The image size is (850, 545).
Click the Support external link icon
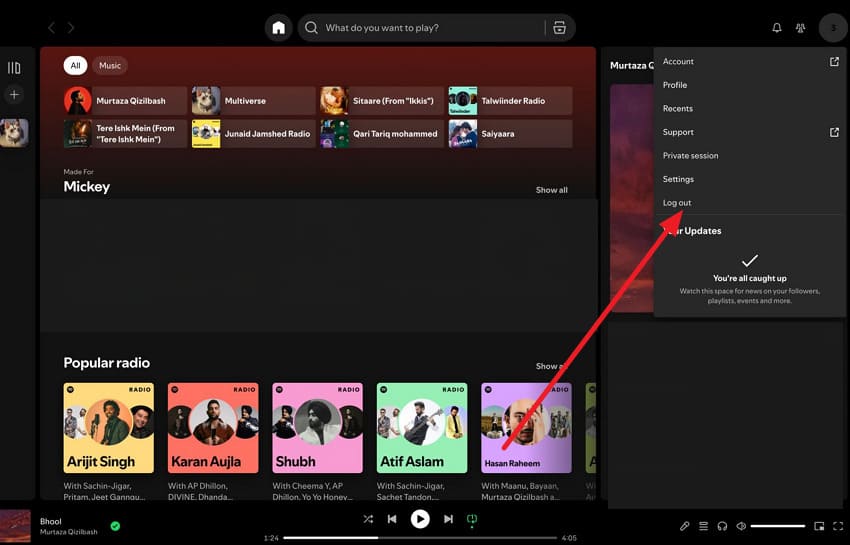pos(834,132)
